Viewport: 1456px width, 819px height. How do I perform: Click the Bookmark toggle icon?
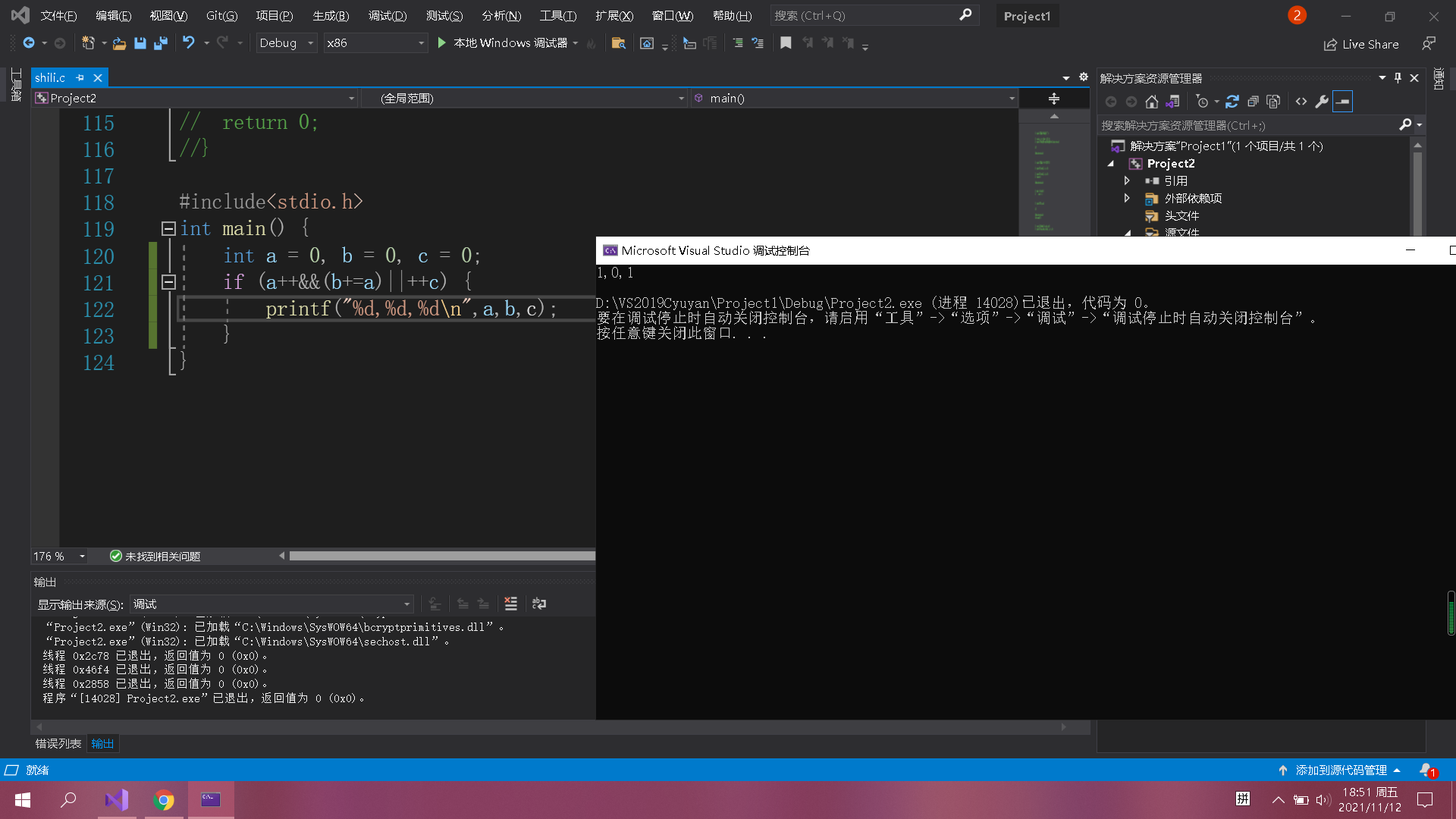pos(786,42)
